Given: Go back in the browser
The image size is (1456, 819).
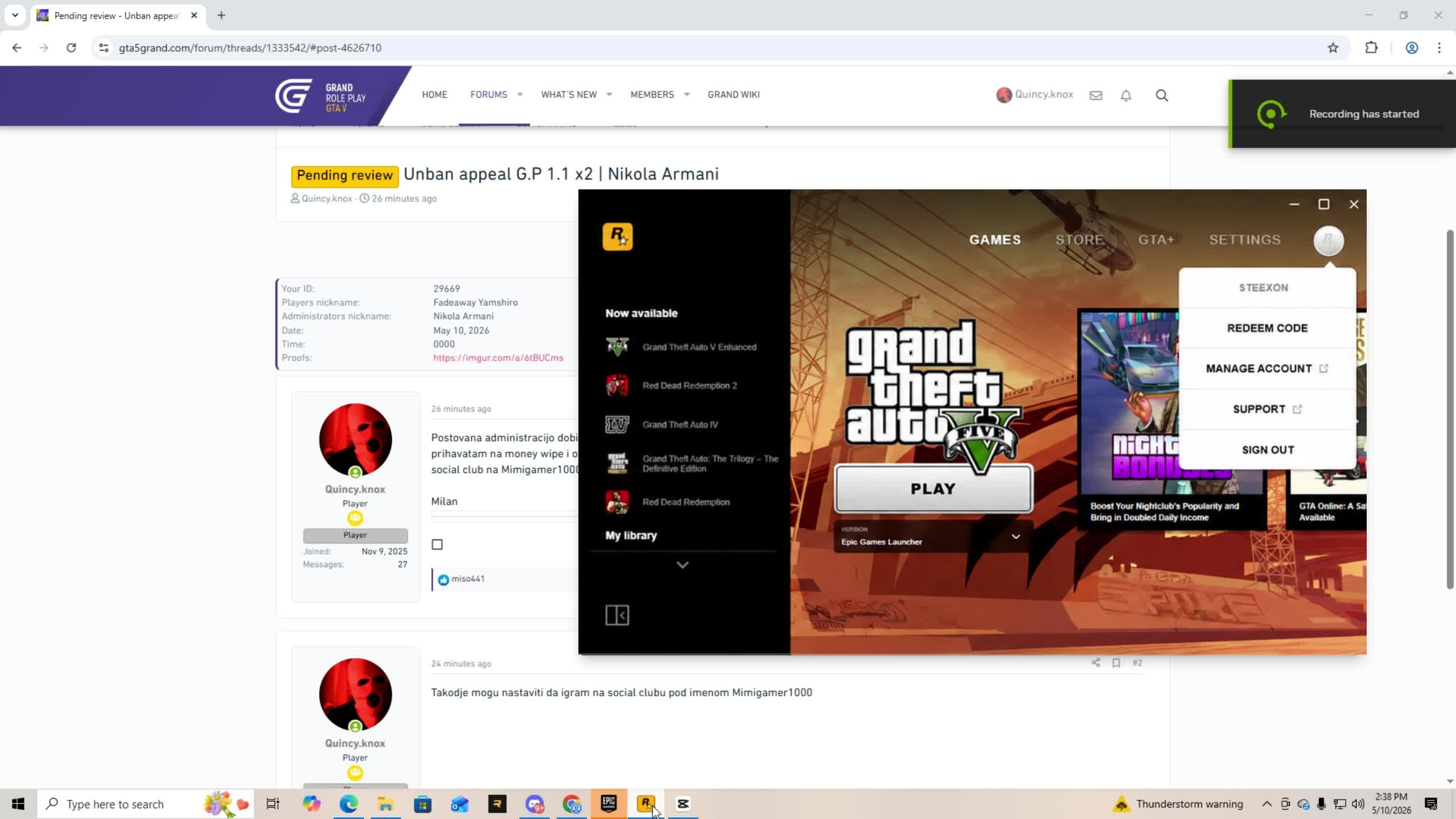Looking at the screenshot, I should point(16,48).
